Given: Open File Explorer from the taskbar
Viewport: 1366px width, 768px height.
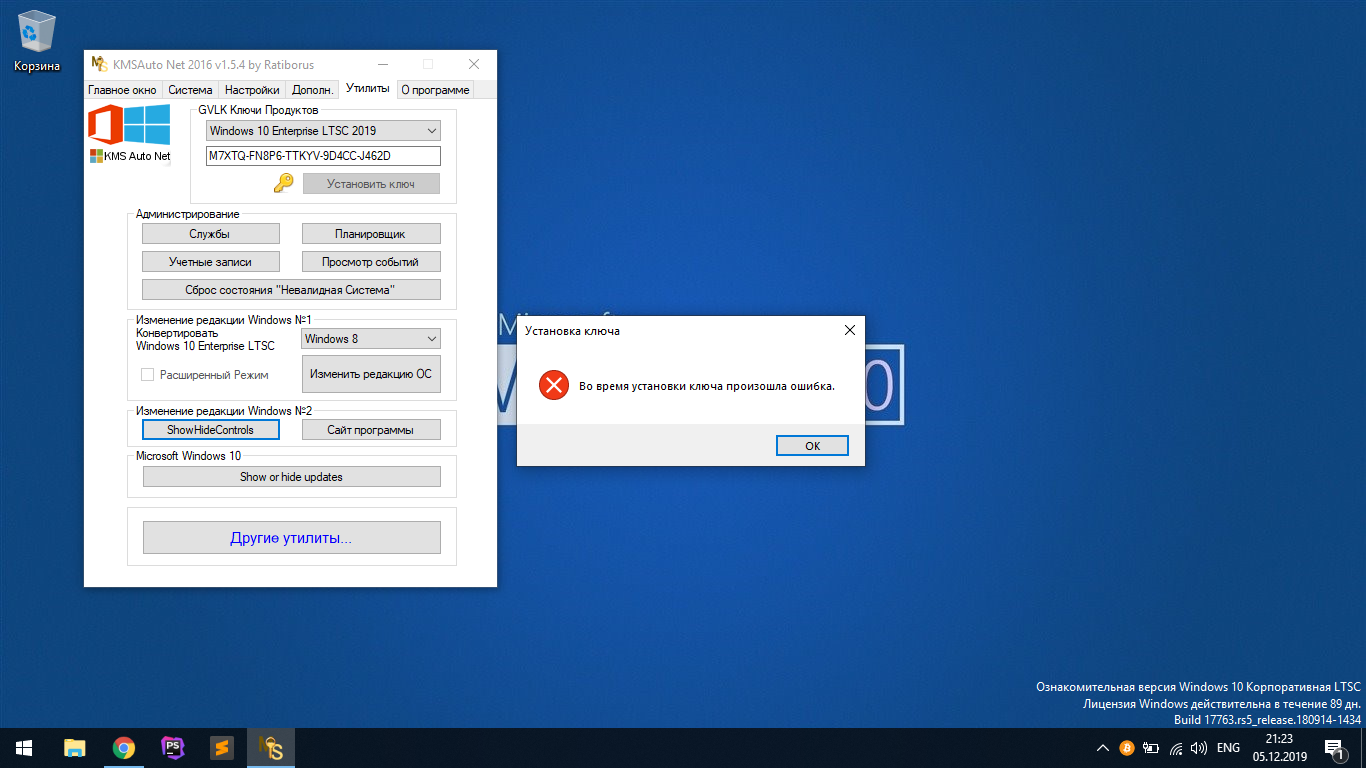Looking at the screenshot, I should (75, 748).
